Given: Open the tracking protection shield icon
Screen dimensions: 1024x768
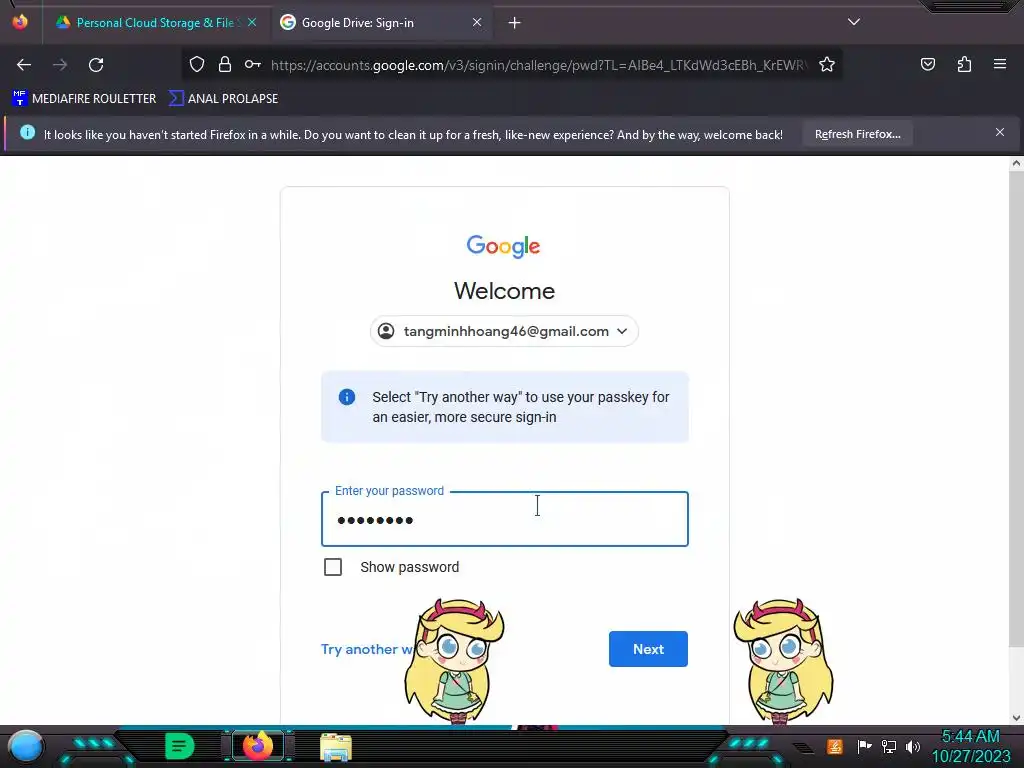Looking at the screenshot, I should click(x=197, y=65).
